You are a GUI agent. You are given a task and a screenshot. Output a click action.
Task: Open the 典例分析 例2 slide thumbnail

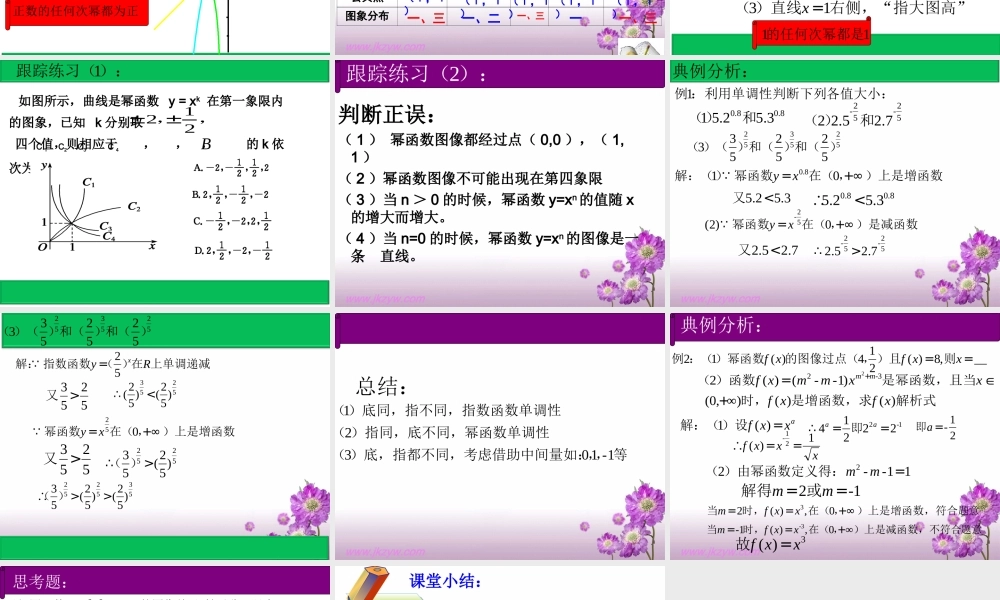tap(834, 436)
